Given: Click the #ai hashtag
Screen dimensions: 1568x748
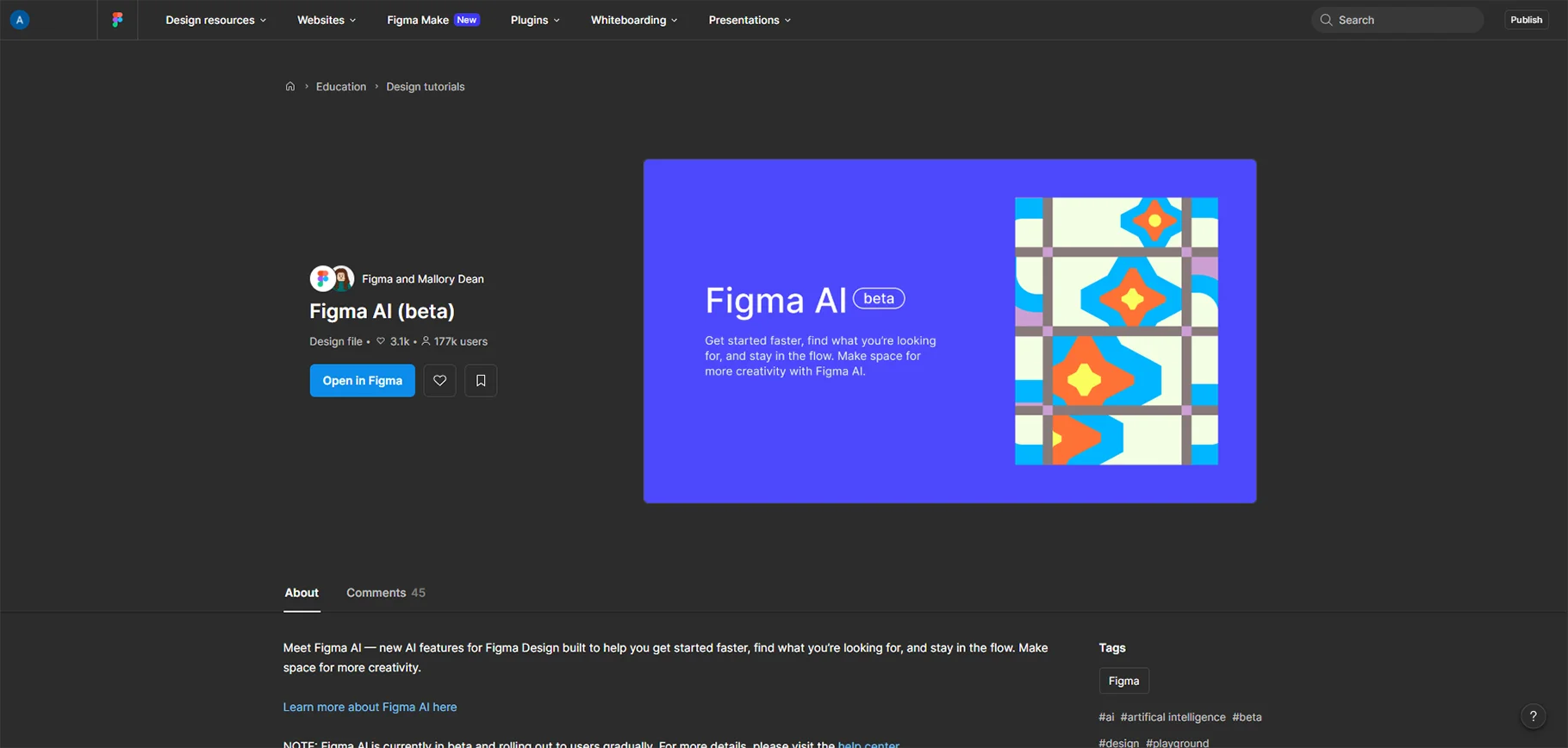Looking at the screenshot, I should coord(1106,717).
